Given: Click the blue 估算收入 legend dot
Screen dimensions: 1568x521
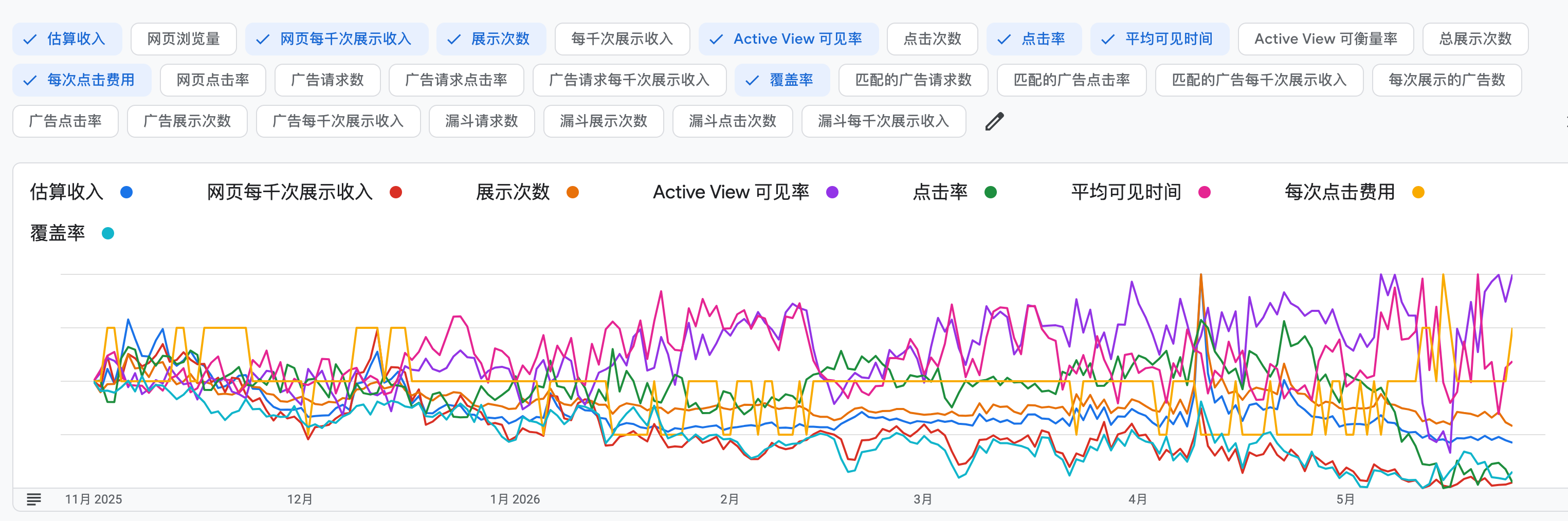Looking at the screenshot, I should pyautogui.click(x=126, y=192).
